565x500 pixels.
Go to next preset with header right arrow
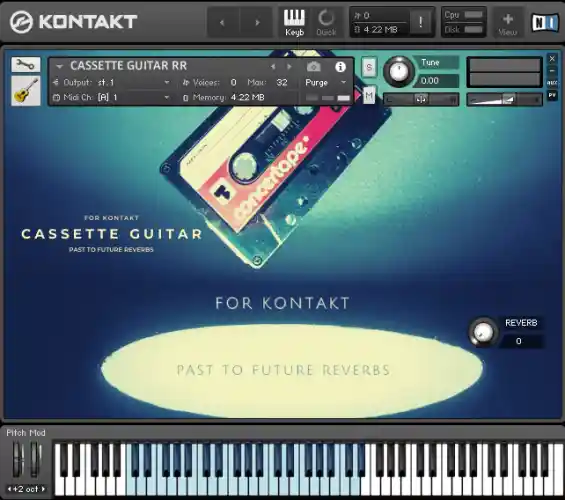click(x=257, y=23)
